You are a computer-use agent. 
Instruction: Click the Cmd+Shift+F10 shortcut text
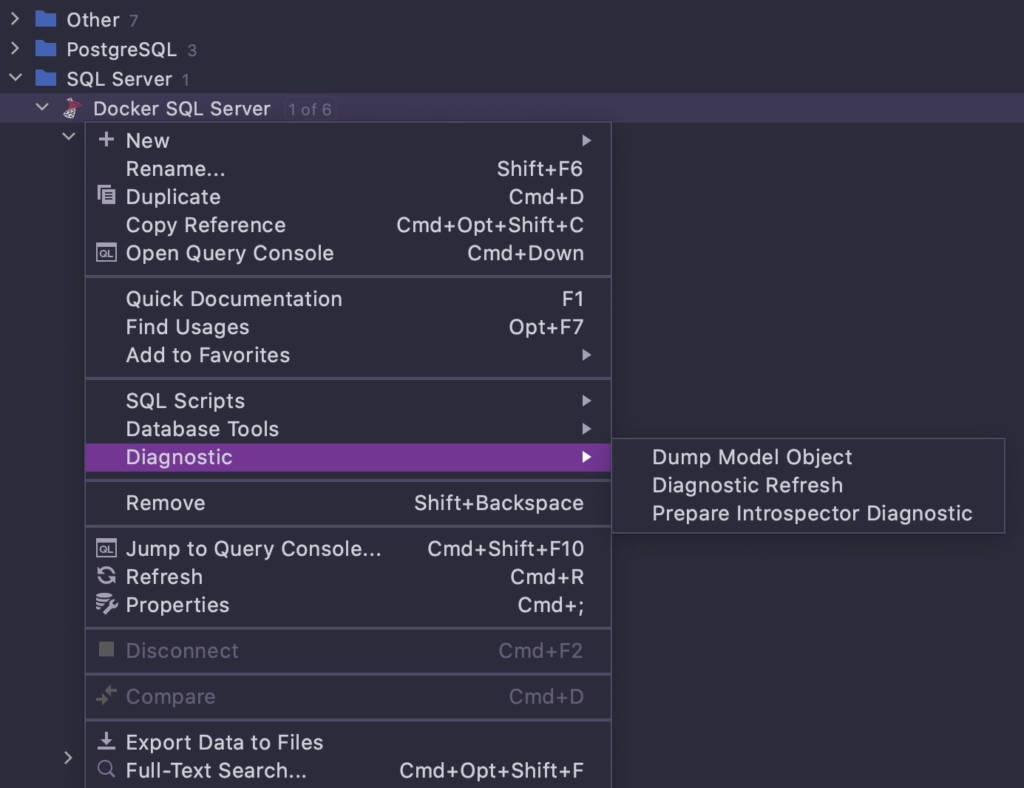(505, 549)
